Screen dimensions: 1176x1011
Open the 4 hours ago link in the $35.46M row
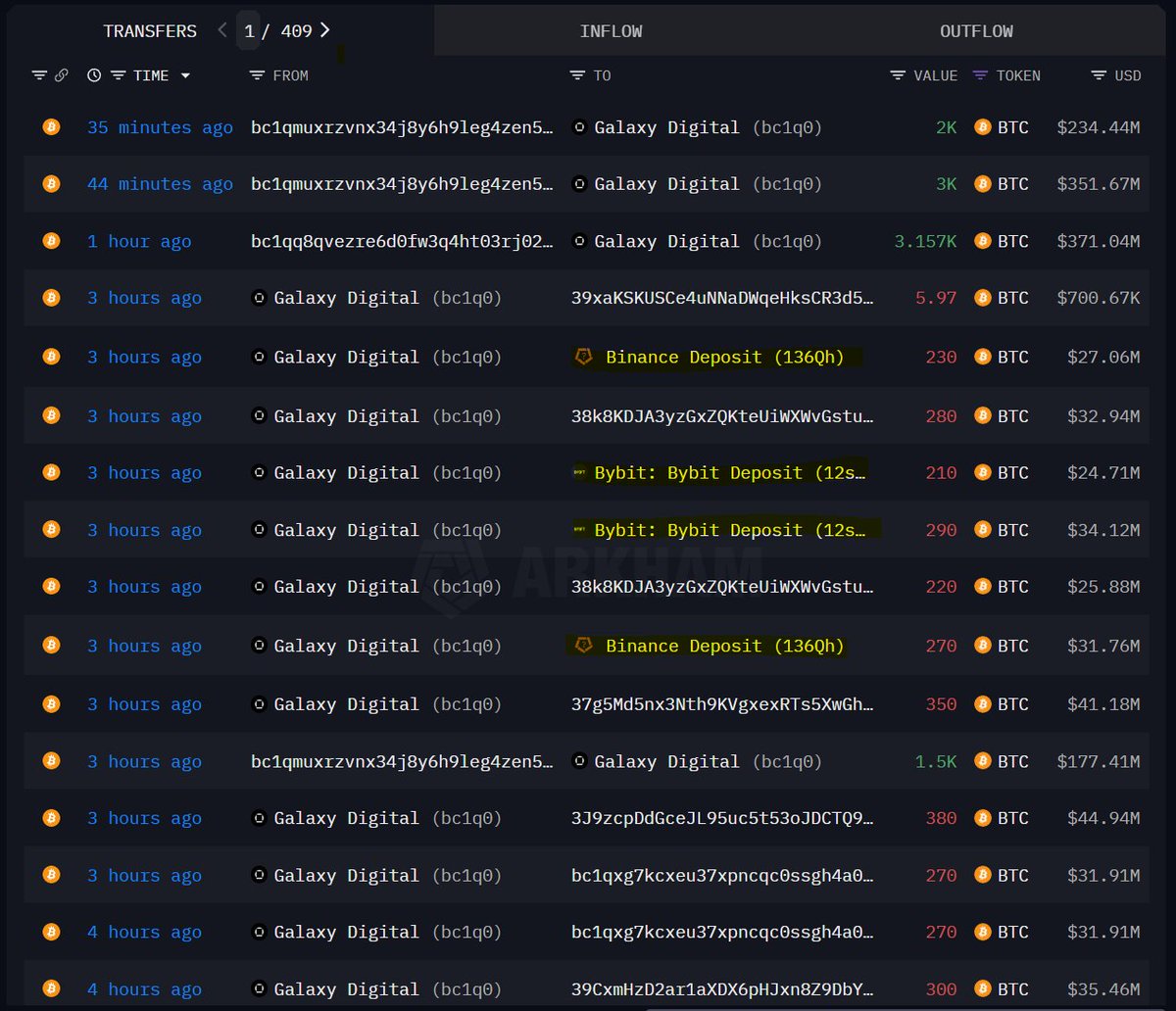pos(144,989)
